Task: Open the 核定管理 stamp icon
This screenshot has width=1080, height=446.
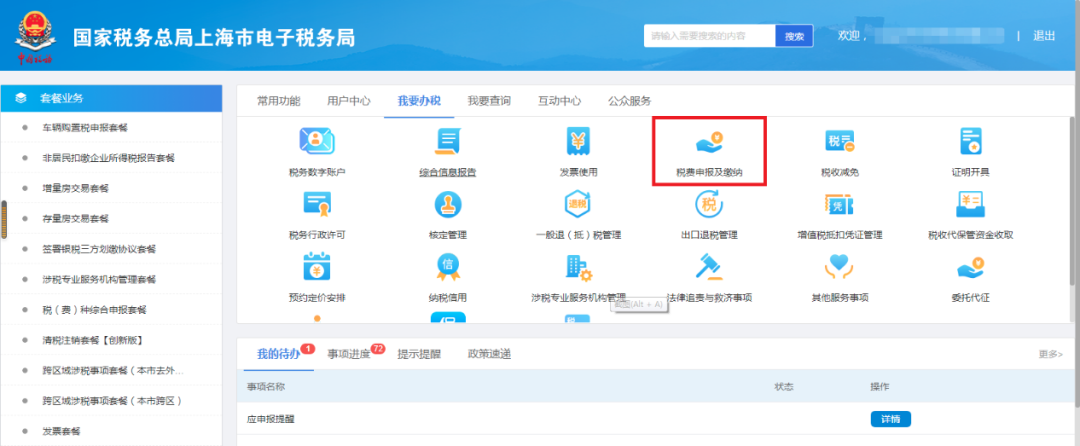Action: coord(448,204)
